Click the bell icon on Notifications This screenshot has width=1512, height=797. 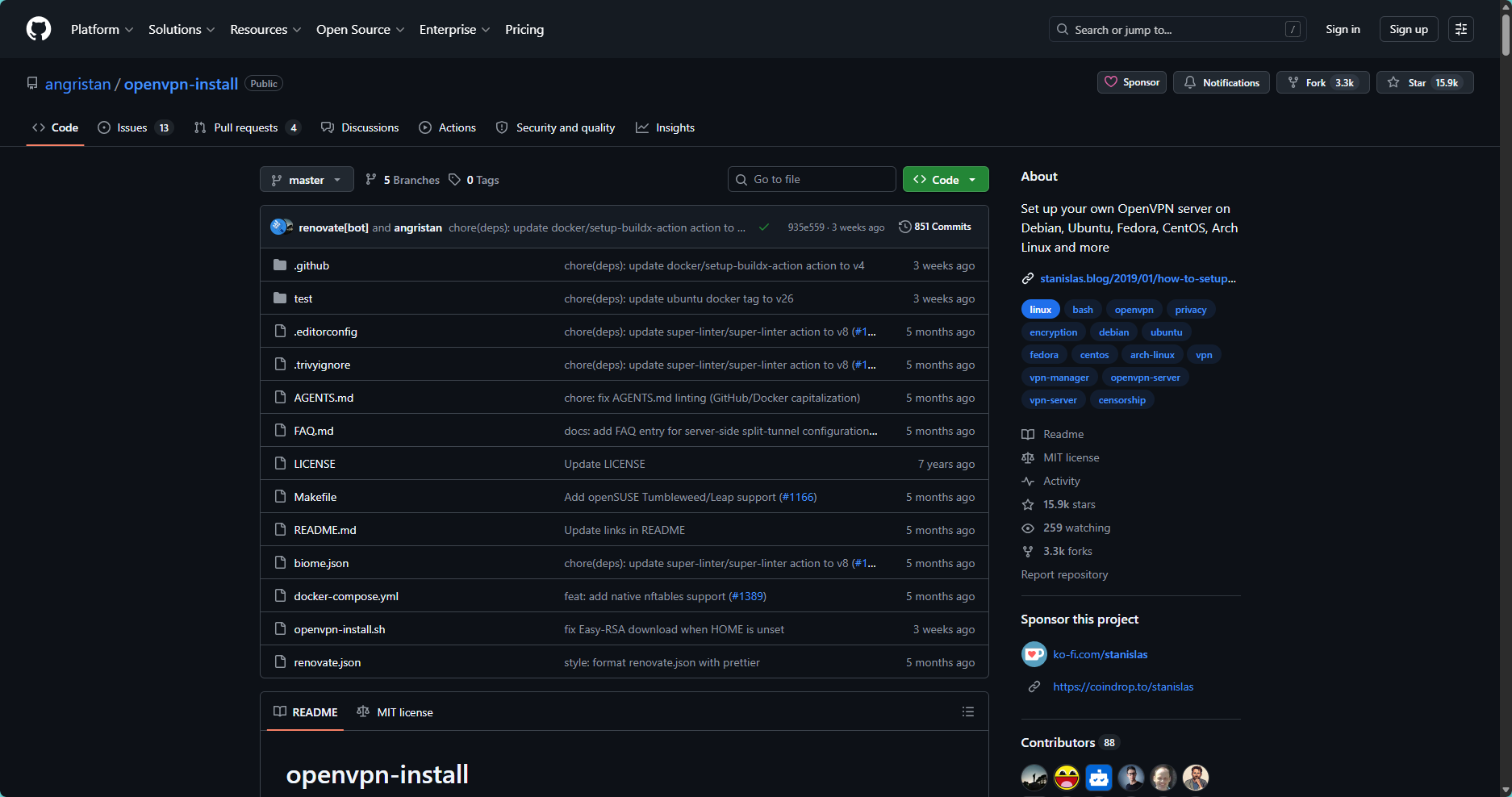[1190, 82]
